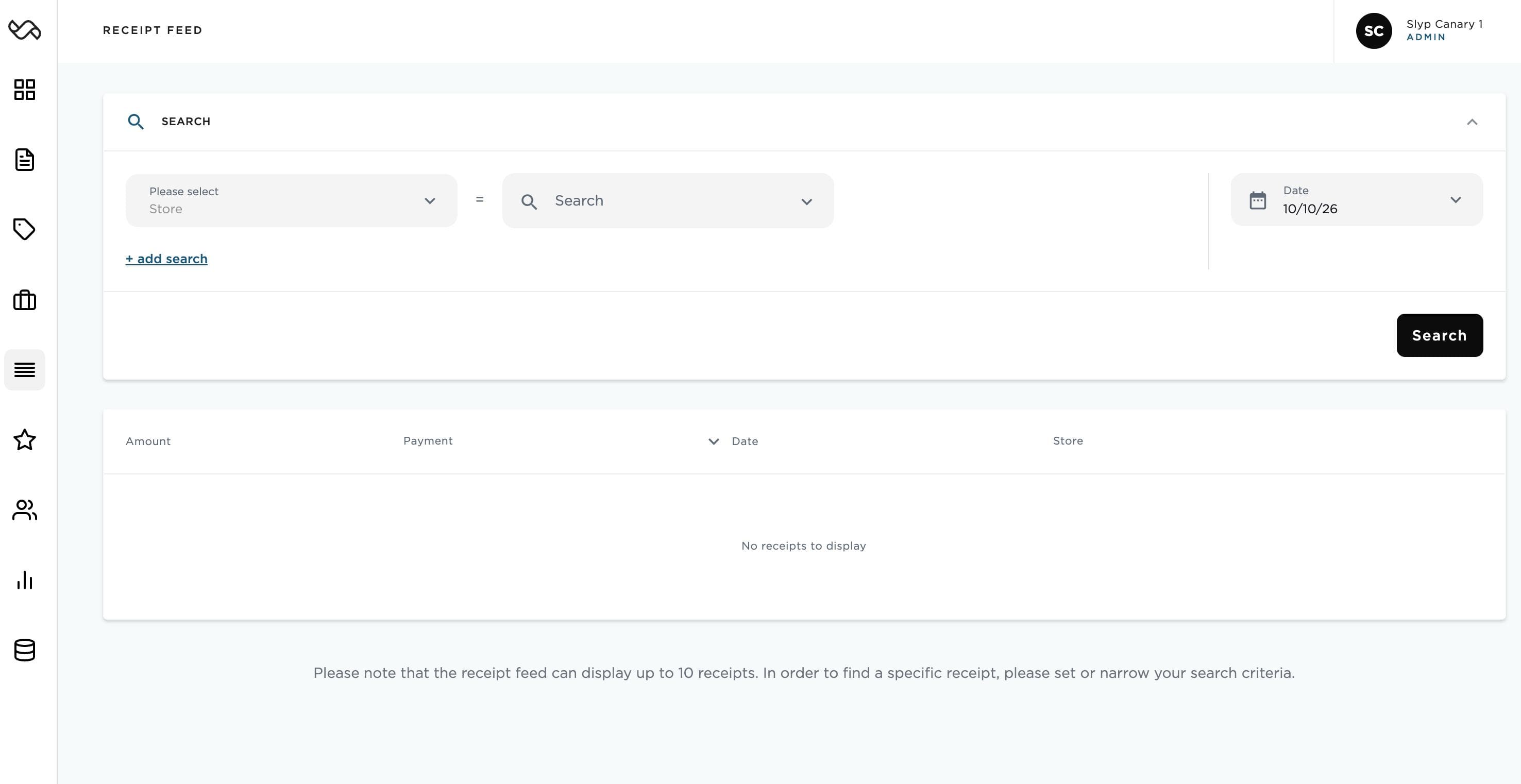Open the Date 10/10/26 picker dropdown
Image resolution: width=1521 pixels, height=784 pixels.
point(1357,199)
